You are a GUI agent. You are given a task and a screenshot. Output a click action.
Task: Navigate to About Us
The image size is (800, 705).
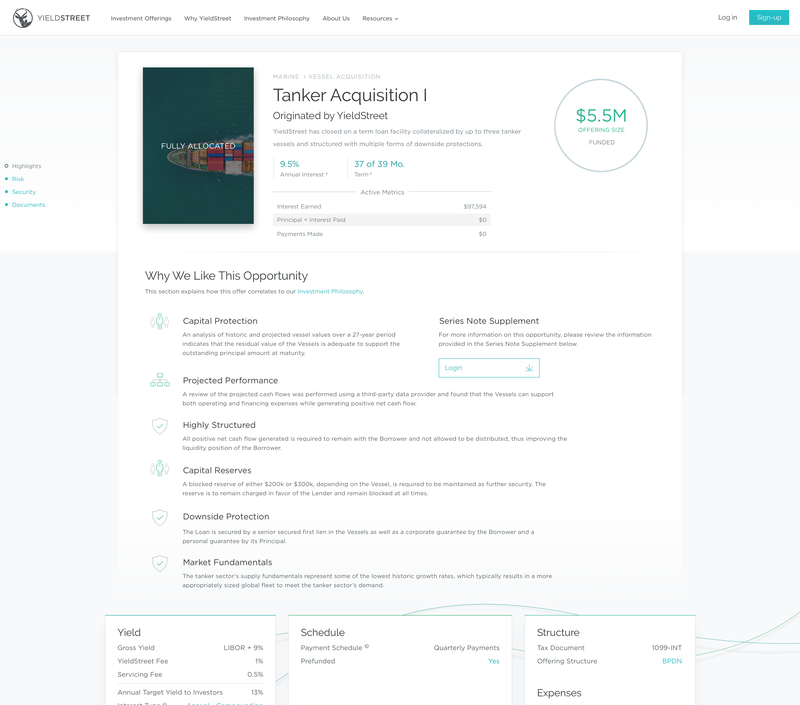[336, 18]
